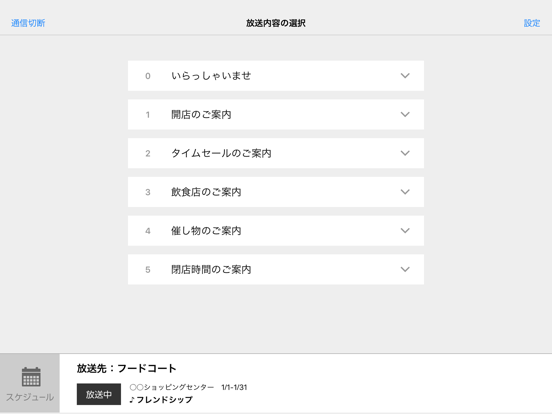Expand the タイムセールのご案内 chevron
The image size is (552, 414).
(405, 153)
